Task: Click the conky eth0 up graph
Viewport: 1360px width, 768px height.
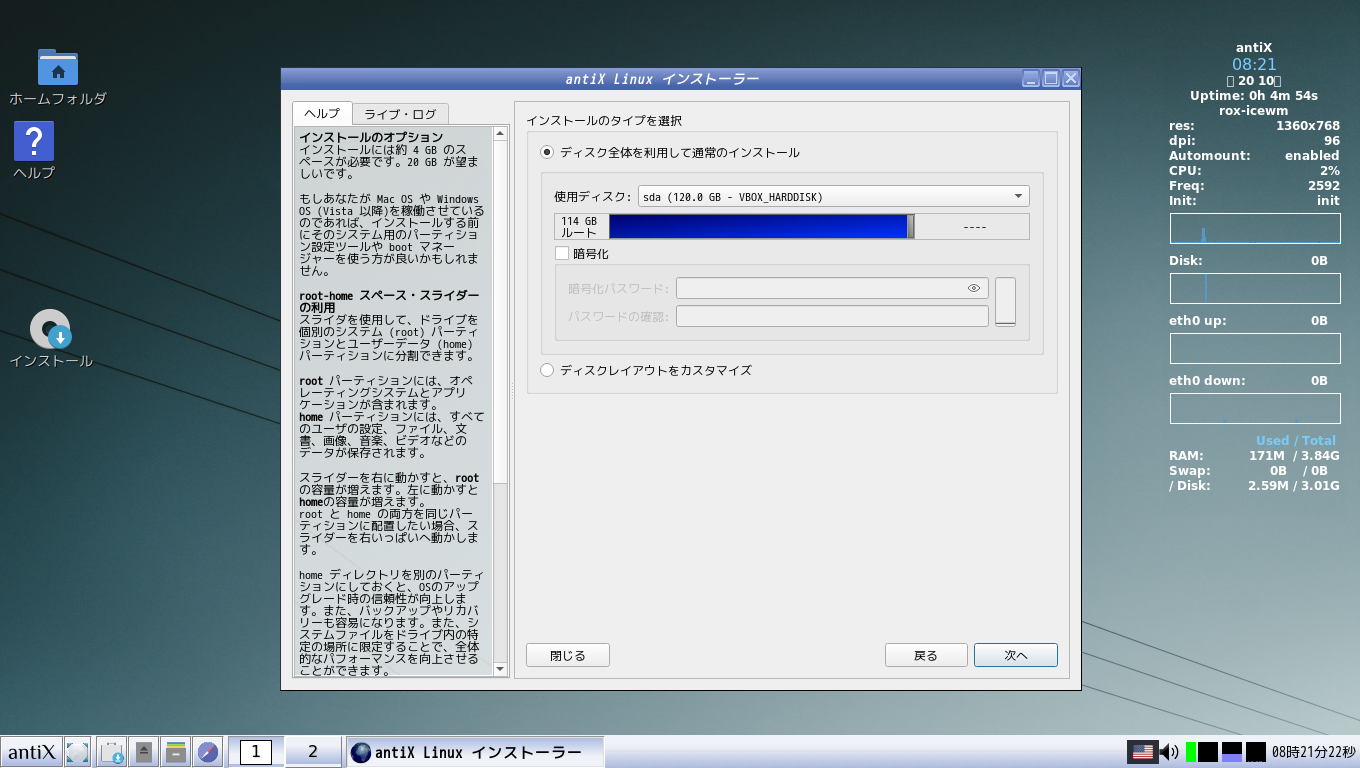Action: click(x=1255, y=348)
